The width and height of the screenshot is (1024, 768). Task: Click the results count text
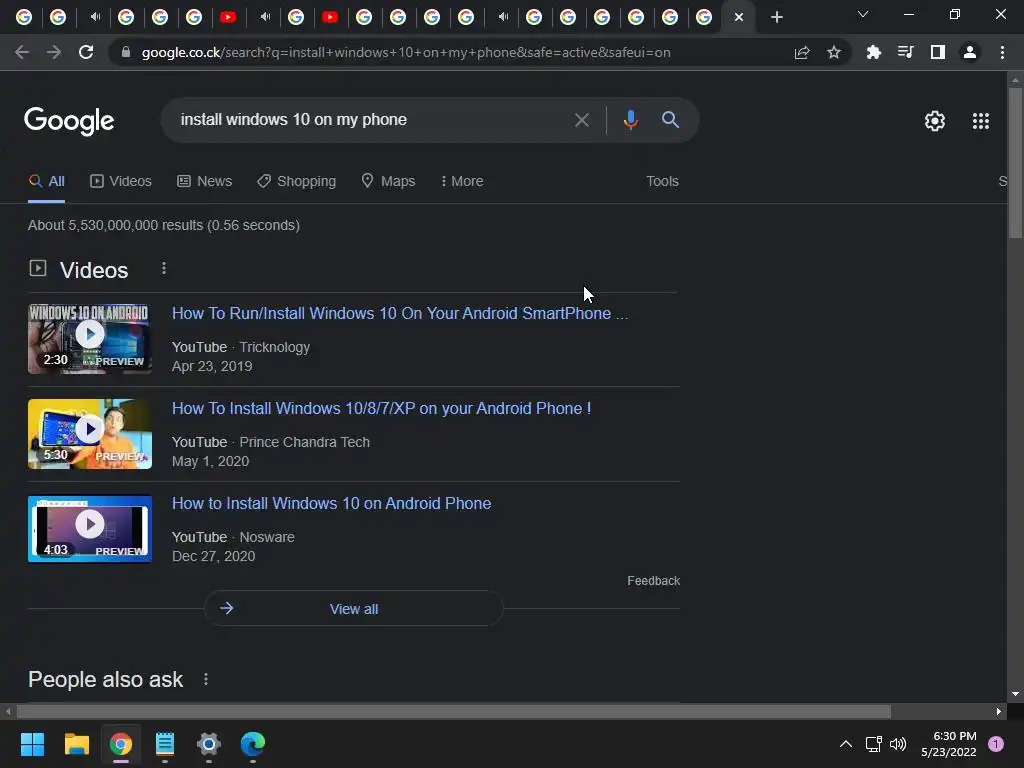[164, 225]
